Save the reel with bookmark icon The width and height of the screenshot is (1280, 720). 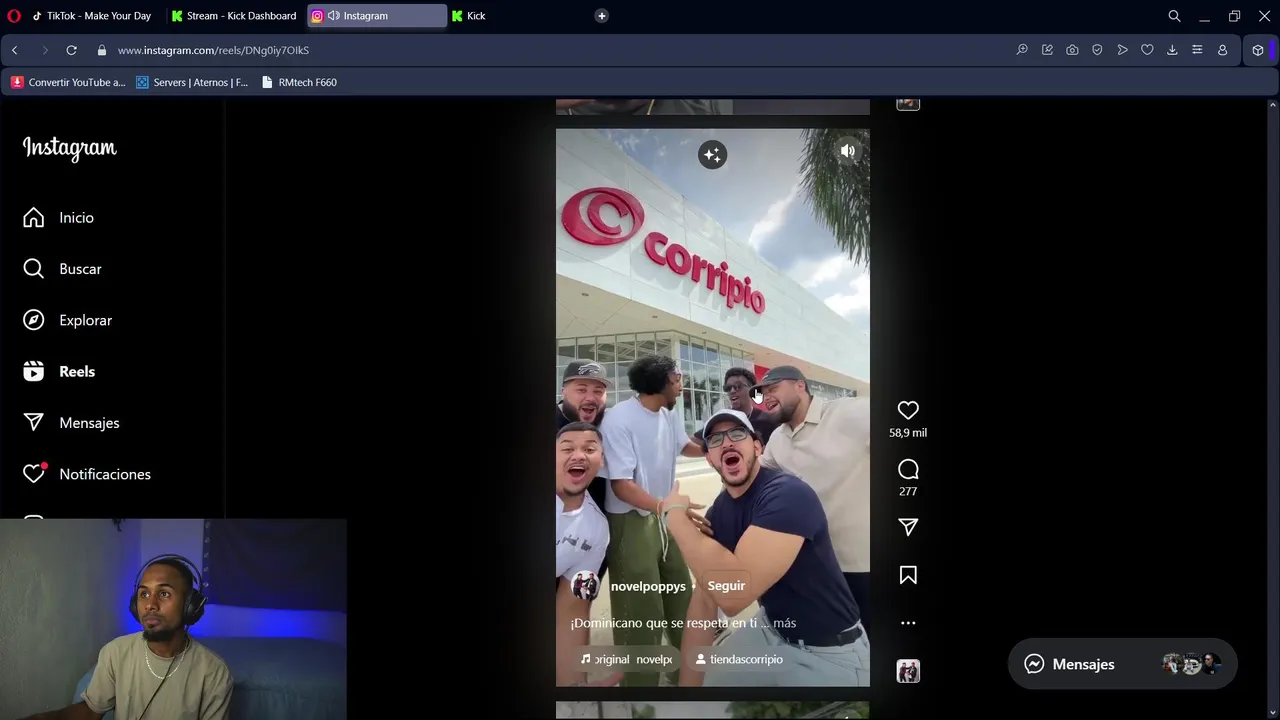[x=908, y=575]
